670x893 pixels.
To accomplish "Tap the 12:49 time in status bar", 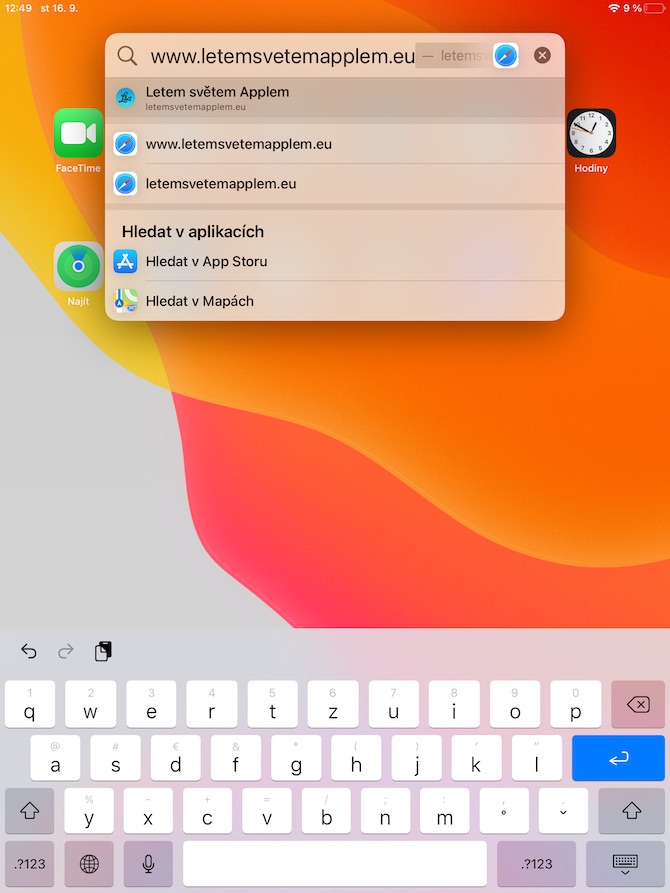I will tap(18, 8).
